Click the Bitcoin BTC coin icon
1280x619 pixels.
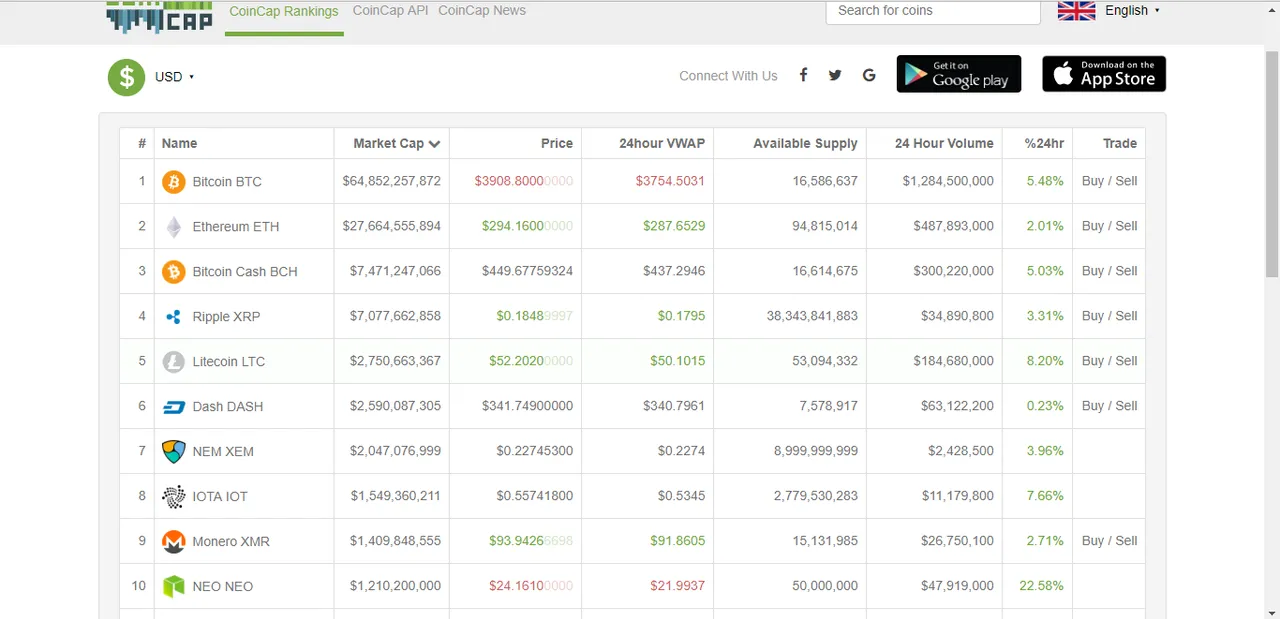click(x=174, y=182)
